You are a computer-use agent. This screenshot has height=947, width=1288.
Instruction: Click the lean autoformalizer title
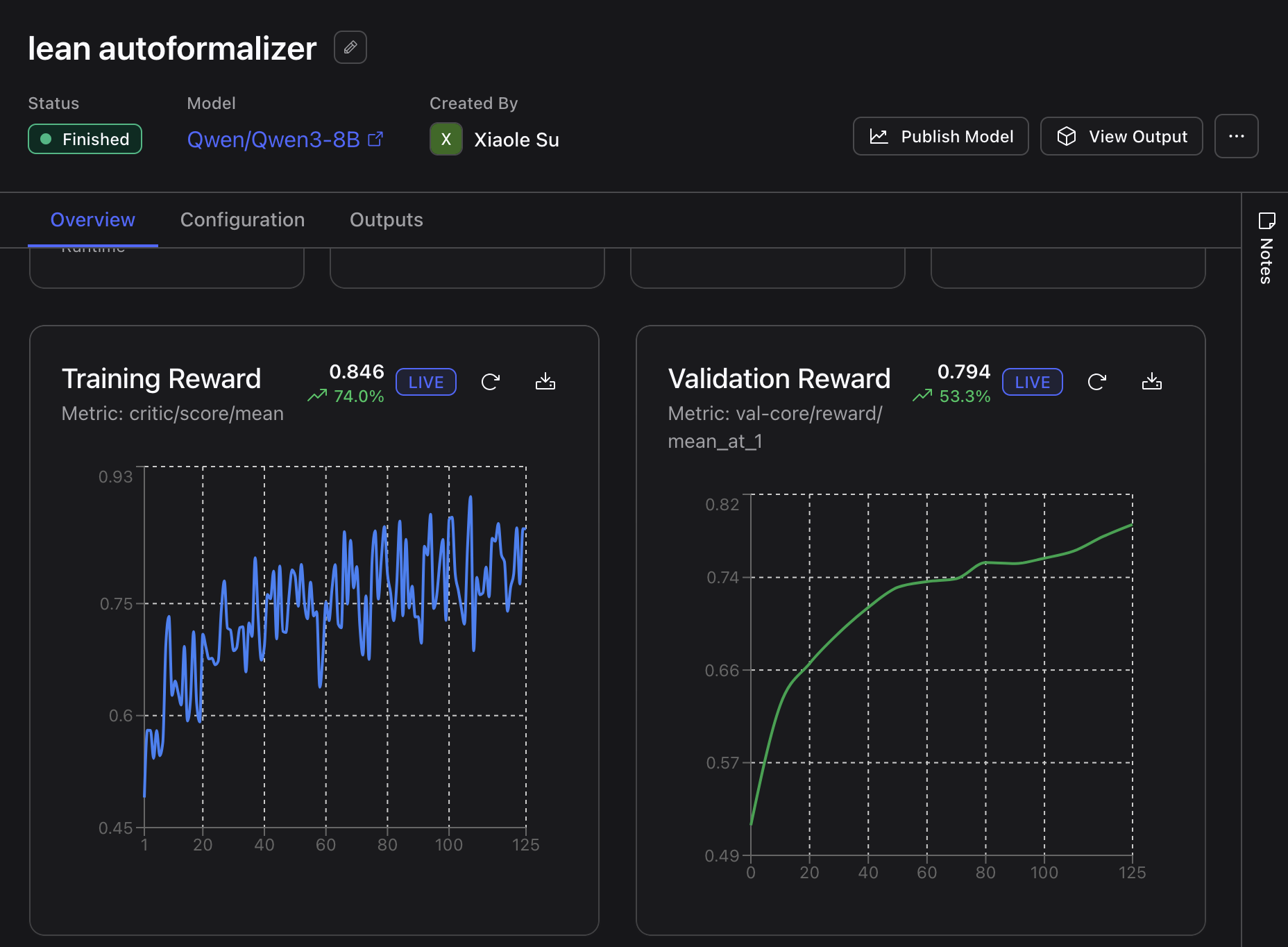pos(172,49)
